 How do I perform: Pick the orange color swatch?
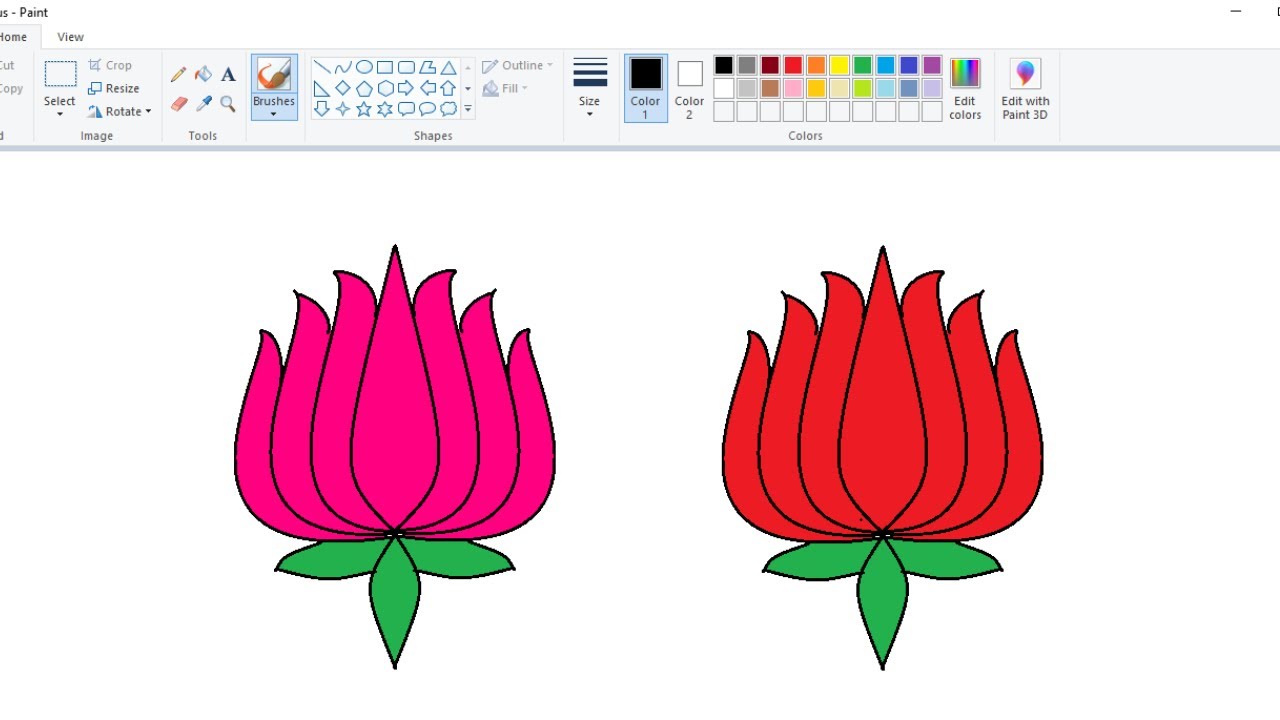(816, 65)
